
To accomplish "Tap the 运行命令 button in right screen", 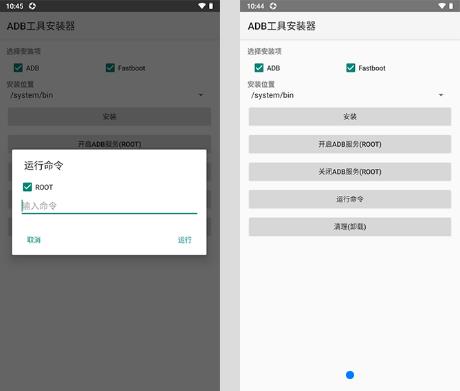I will [350, 199].
